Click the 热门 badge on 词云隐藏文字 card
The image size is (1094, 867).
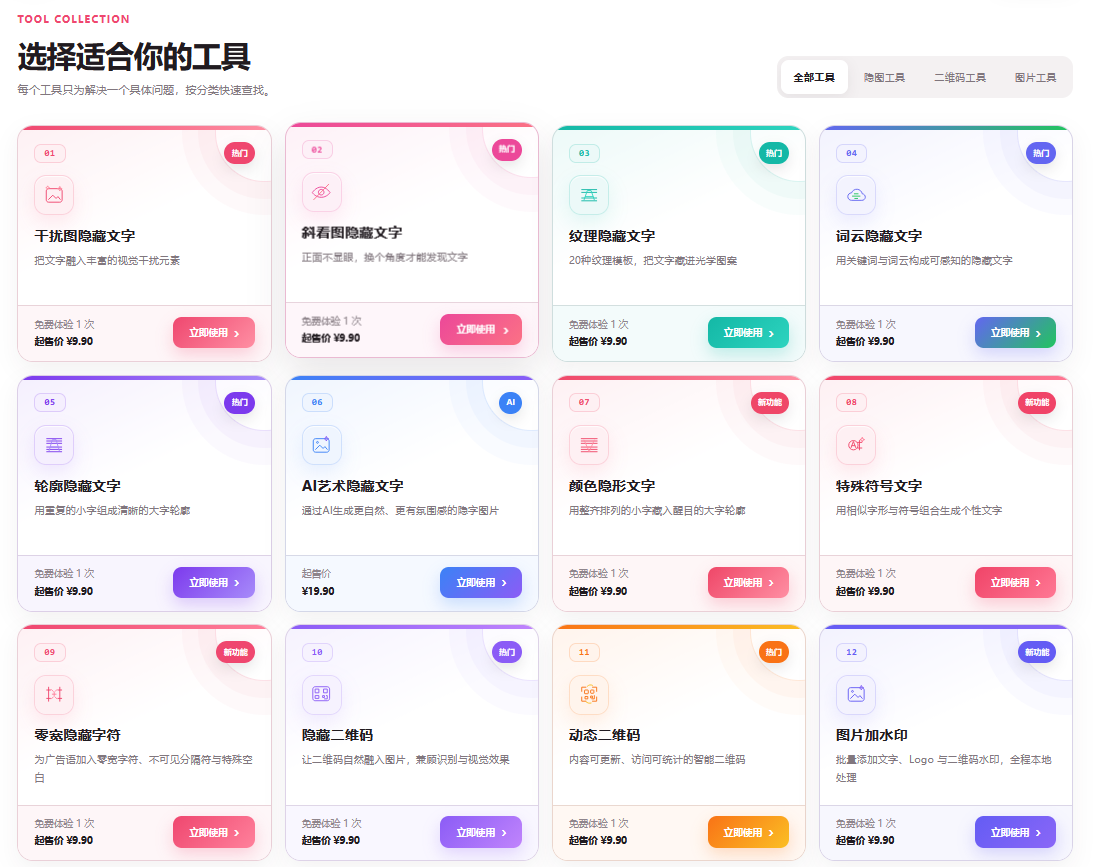1041,153
